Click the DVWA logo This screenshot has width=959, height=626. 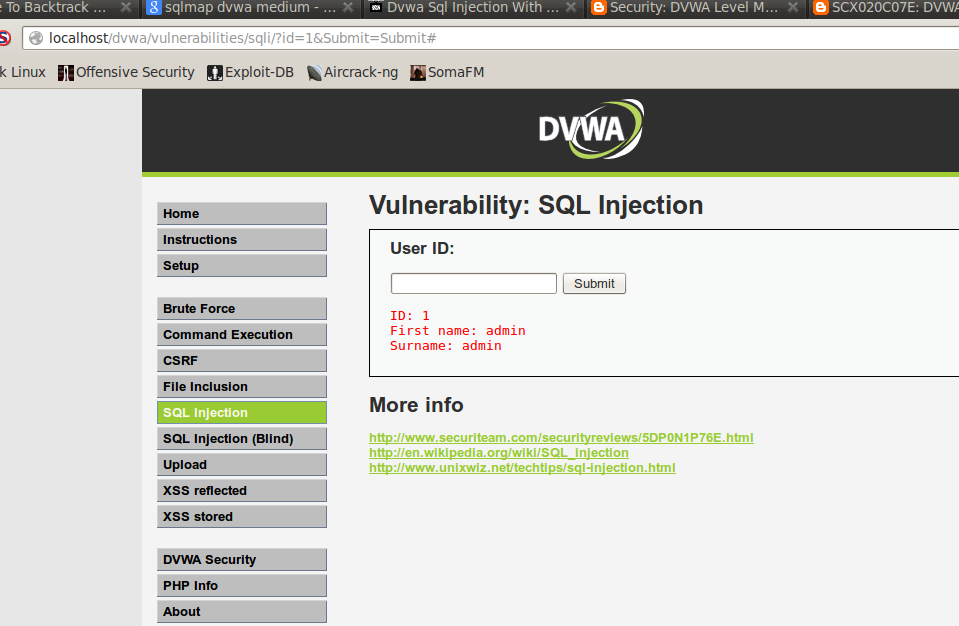tap(591, 128)
